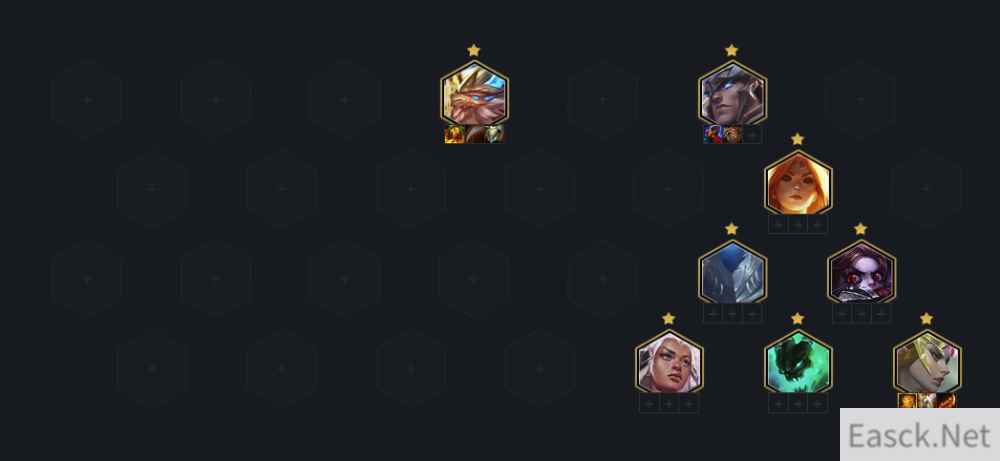This screenshot has height=461, width=1000.
Task: Click the blue-red item under helmeted warrior
Action: coord(713,135)
